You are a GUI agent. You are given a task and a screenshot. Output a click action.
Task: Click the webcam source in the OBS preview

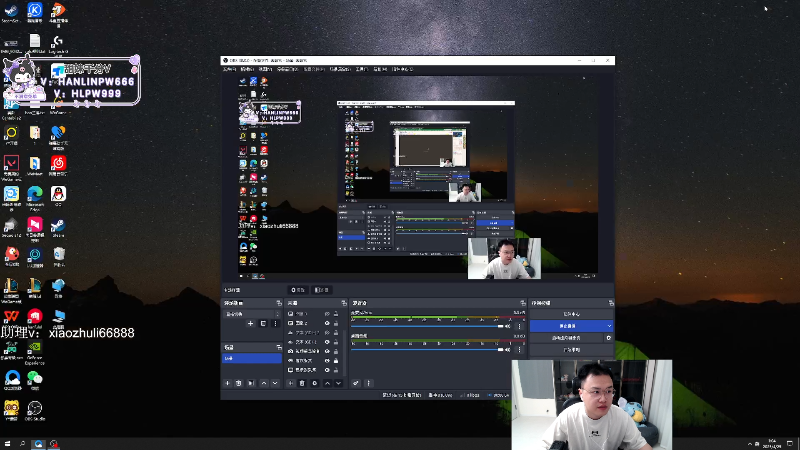pyautogui.click(x=504, y=258)
